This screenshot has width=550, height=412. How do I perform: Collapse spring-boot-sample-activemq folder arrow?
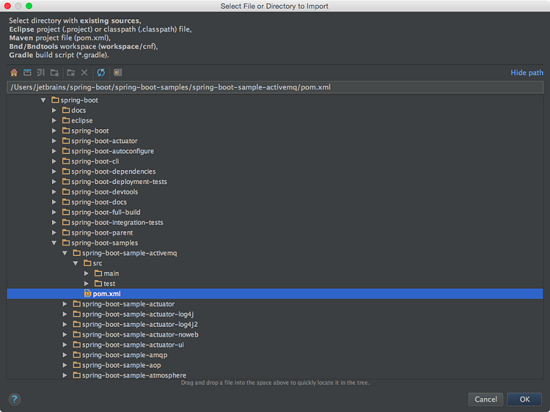tap(65, 253)
